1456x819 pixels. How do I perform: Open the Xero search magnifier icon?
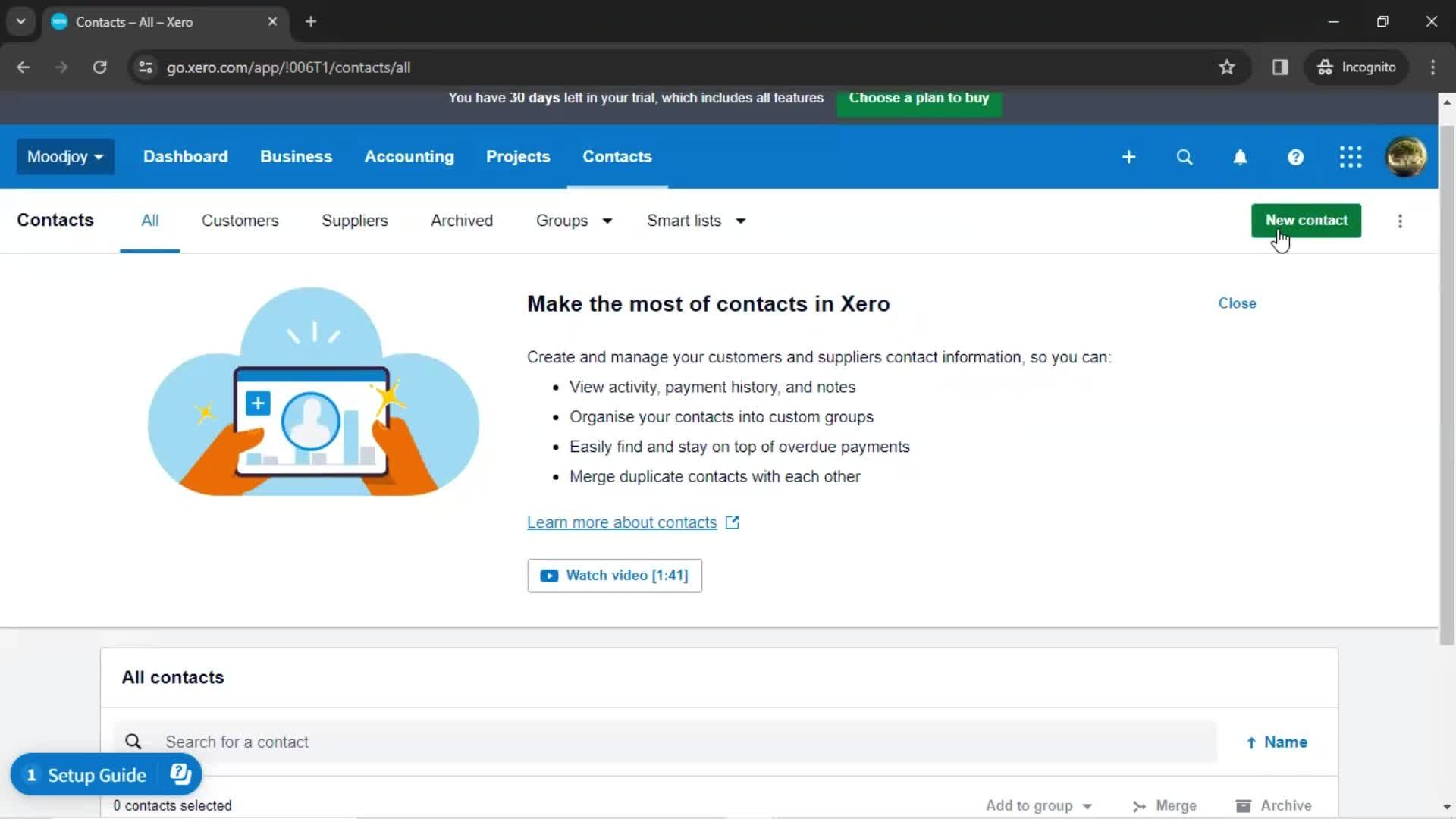1185,157
